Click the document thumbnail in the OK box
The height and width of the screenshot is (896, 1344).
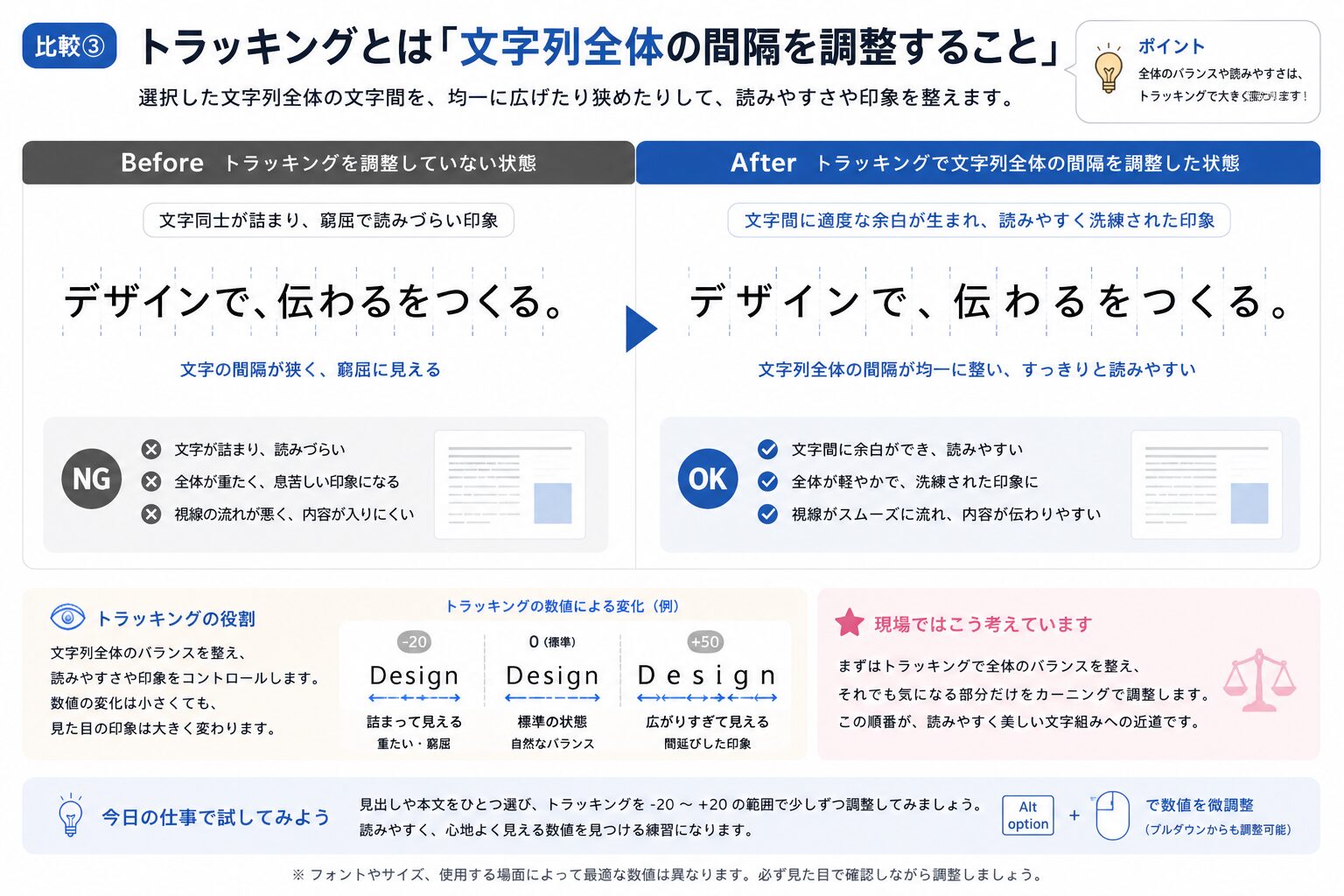pos(1206,484)
